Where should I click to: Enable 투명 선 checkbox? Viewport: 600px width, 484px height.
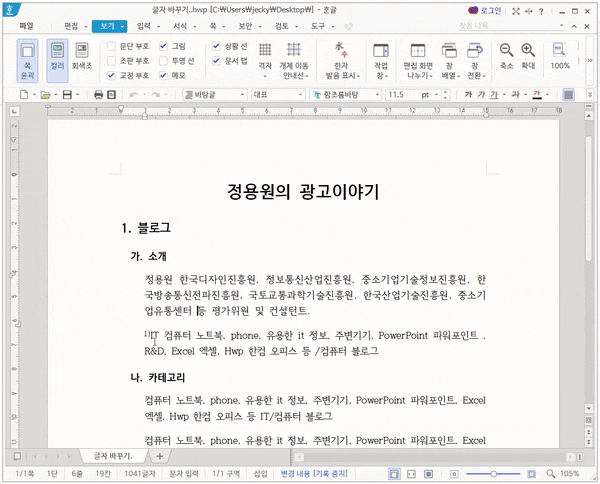[x=163, y=60]
